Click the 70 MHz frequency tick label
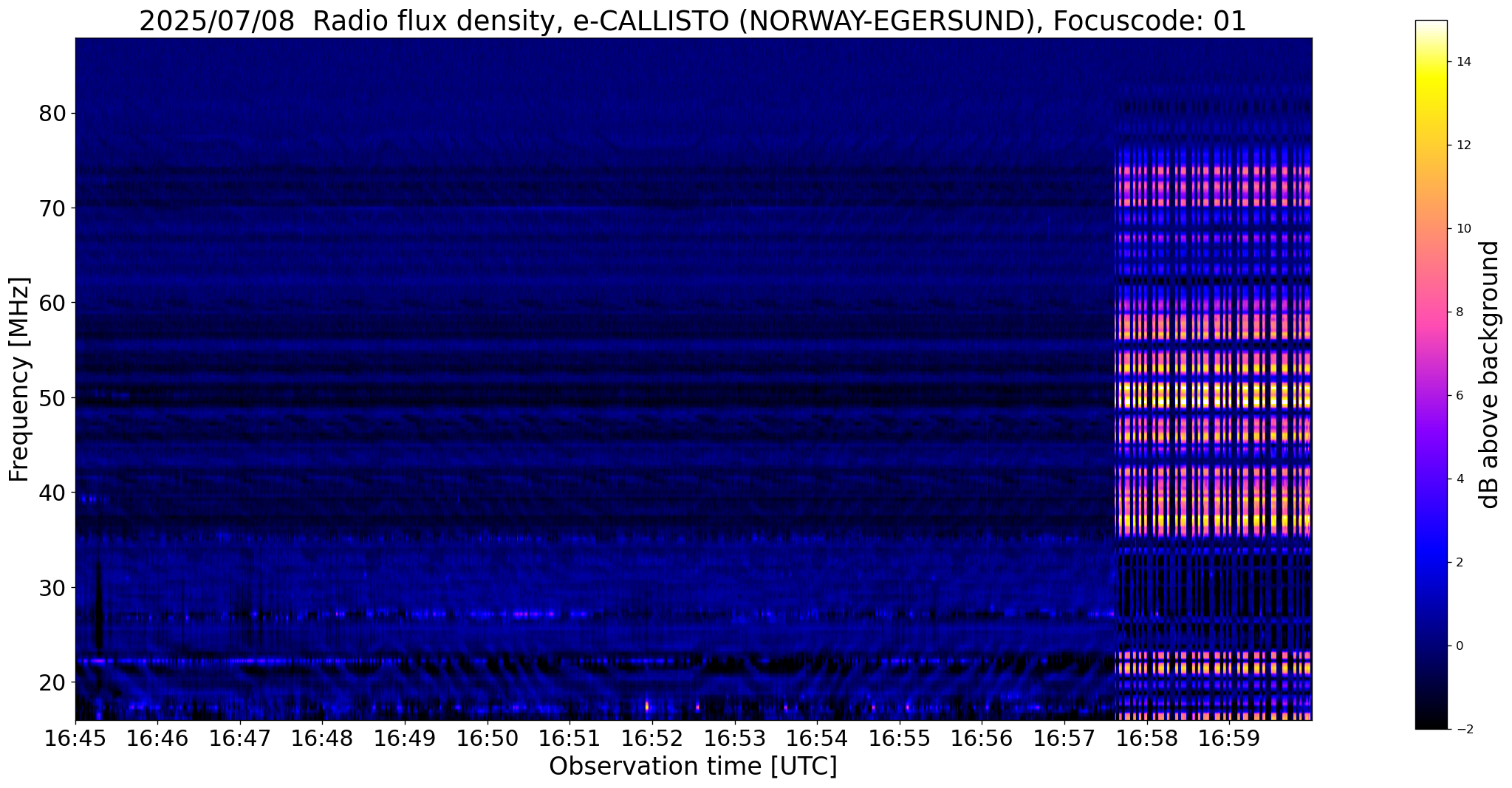 52,208
